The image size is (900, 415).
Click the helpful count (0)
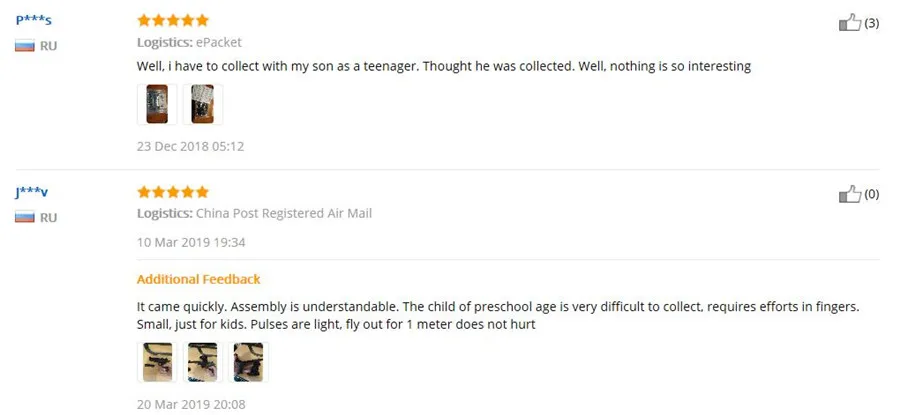[x=871, y=195]
